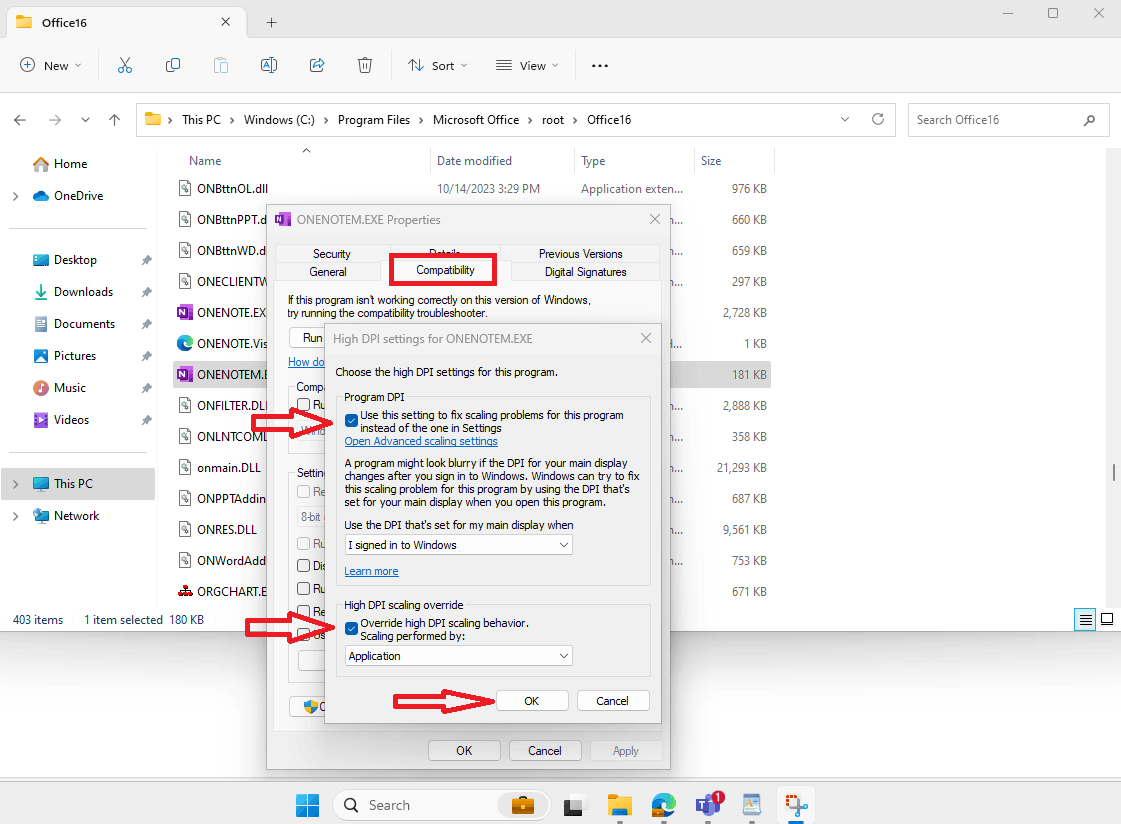Click OK in High DPI settings dialog
The image size is (1121, 824).
click(x=532, y=700)
